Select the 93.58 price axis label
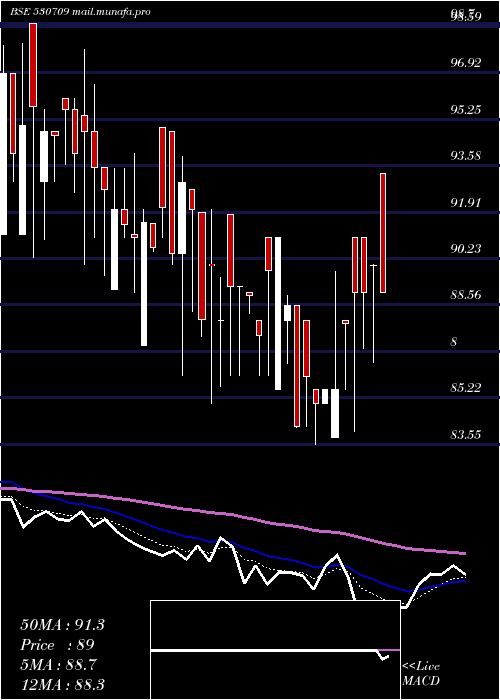The width and height of the screenshot is (500, 700). click(466, 156)
